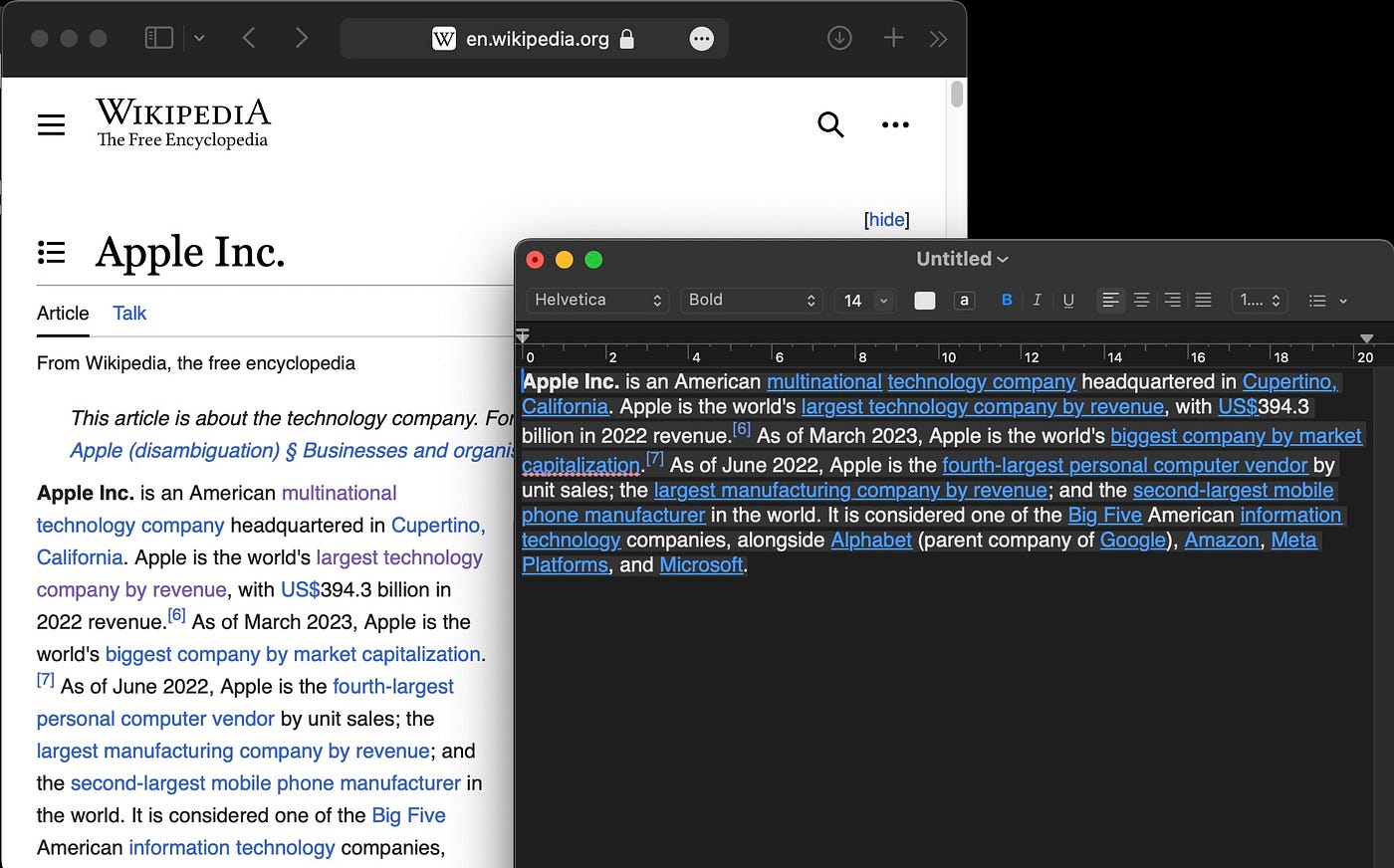Switch to the Talk tab
This screenshot has width=1394, height=868.
(129, 314)
